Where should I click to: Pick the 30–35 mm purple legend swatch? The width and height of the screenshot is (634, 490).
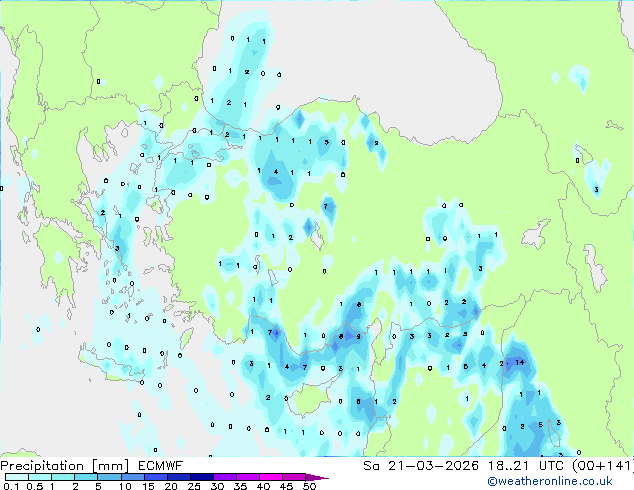224,477
